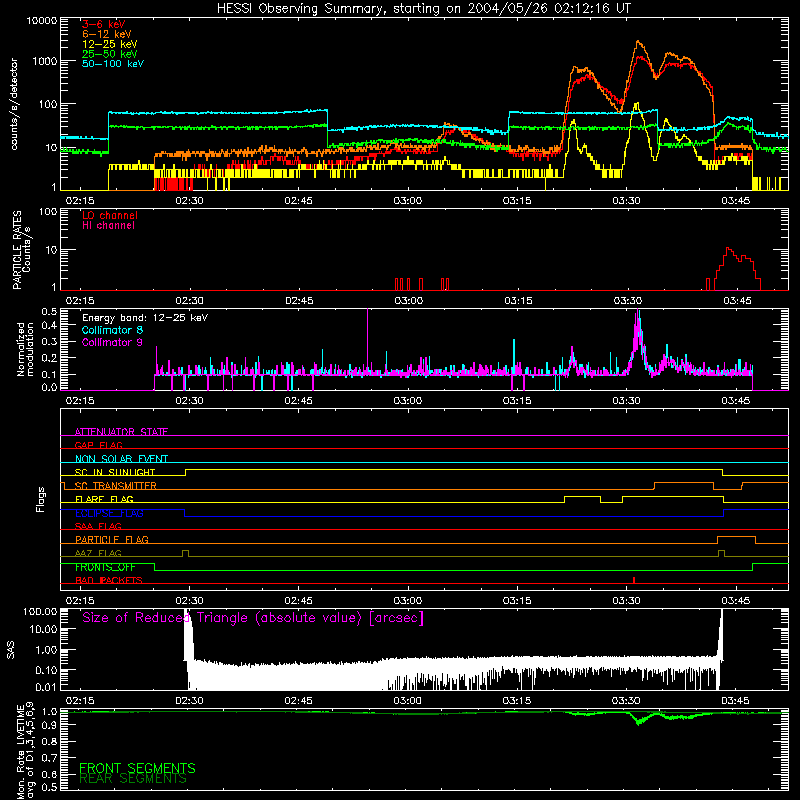Click the '10.00' tick on SAS axis
Image resolution: width=800 pixels, height=800 pixels.
pyautogui.click(x=43, y=629)
